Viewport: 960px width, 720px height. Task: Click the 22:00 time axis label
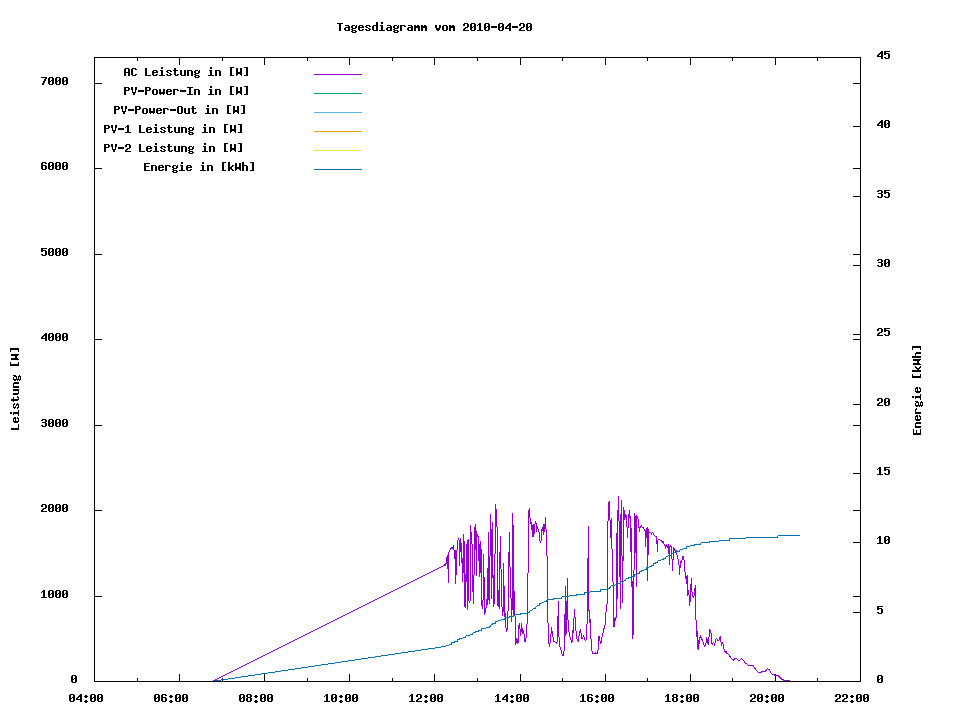[x=853, y=698]
